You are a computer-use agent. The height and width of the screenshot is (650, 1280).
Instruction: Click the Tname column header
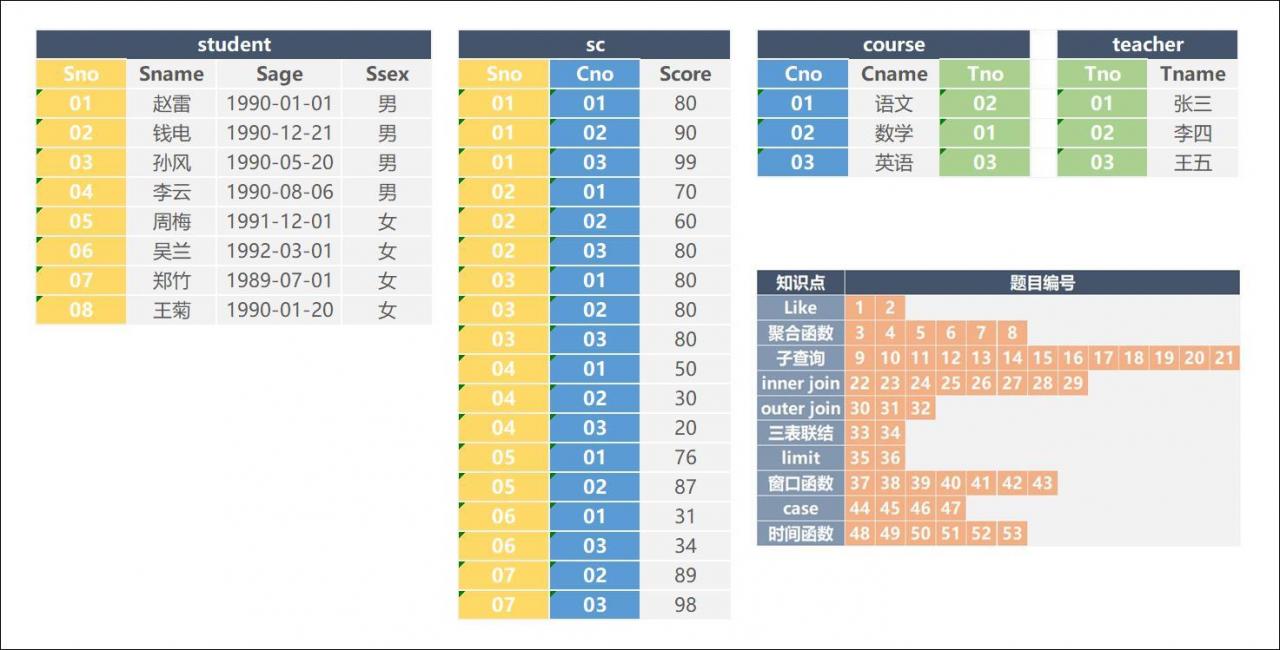pyautogui.click(x=1192, y=74)
